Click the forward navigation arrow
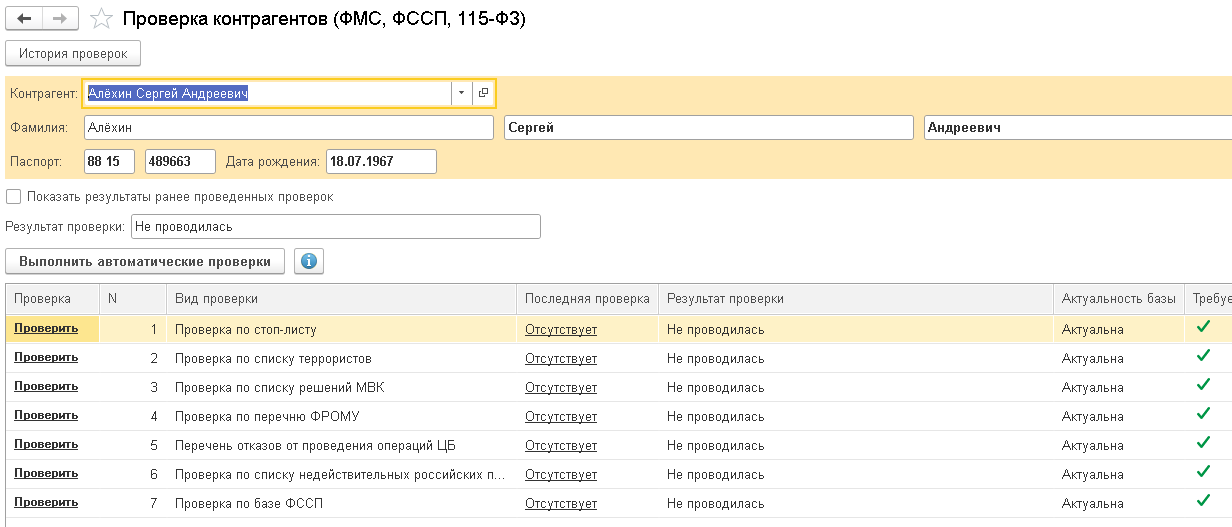 60,18
